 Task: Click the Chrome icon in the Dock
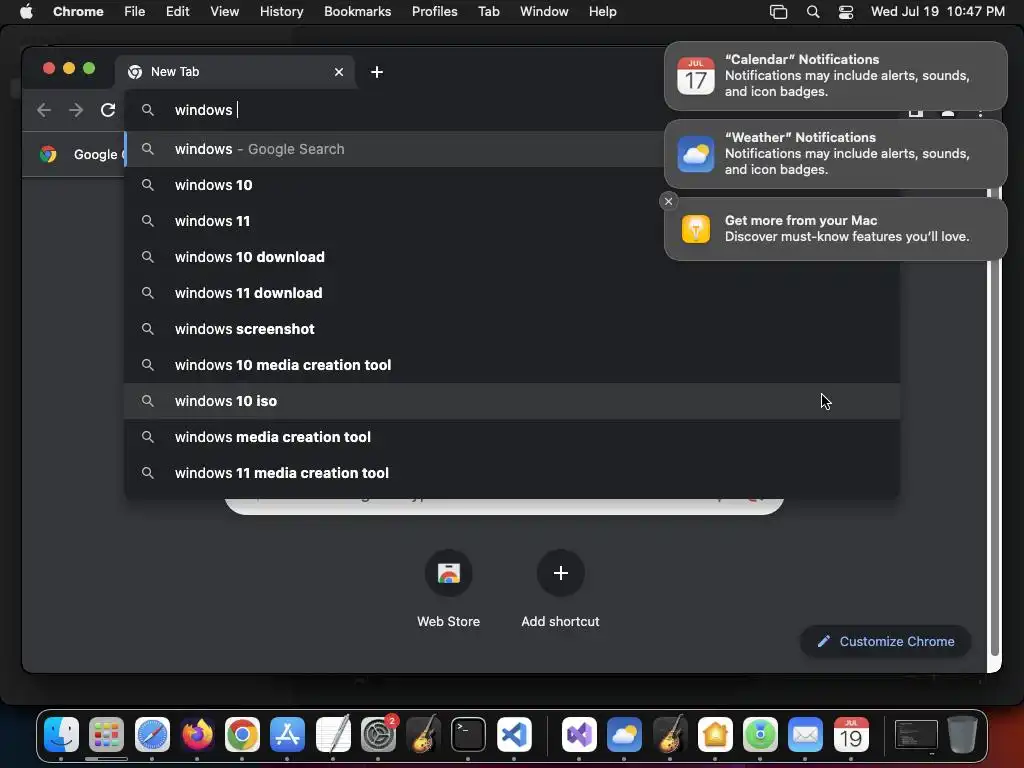(x=242, y=735)
